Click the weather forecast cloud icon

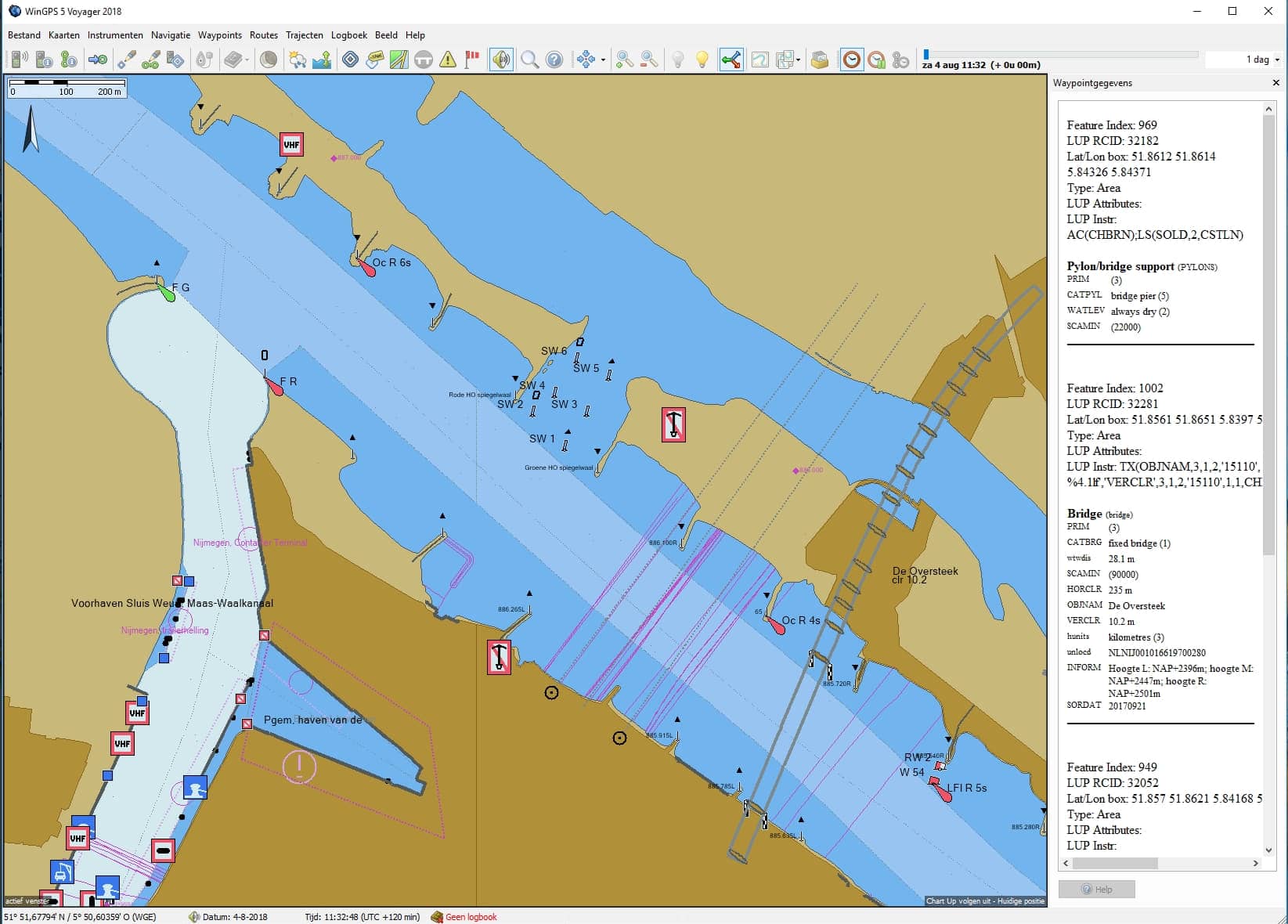coord(298,60)
